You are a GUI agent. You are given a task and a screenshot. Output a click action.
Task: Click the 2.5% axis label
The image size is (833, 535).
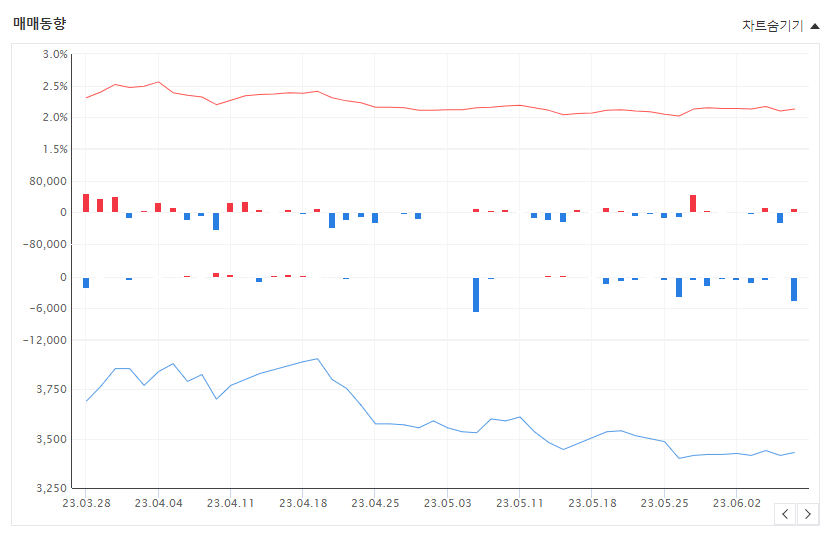coord(55,86)
